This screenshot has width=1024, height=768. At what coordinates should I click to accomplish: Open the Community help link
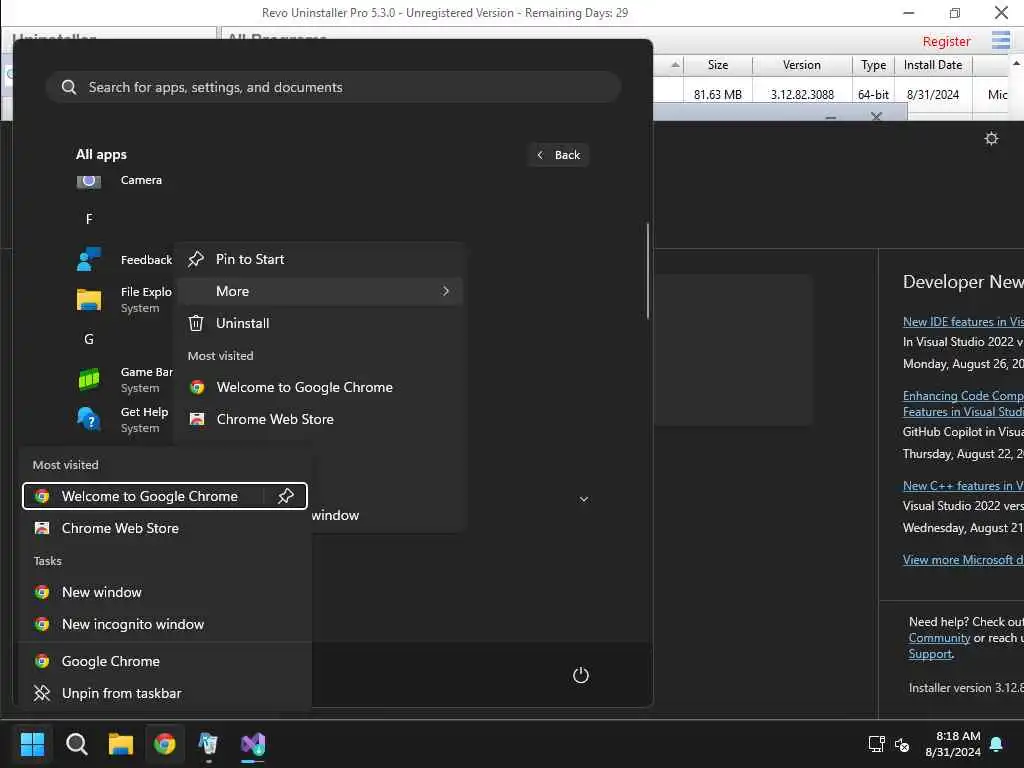tap(939, 638)
